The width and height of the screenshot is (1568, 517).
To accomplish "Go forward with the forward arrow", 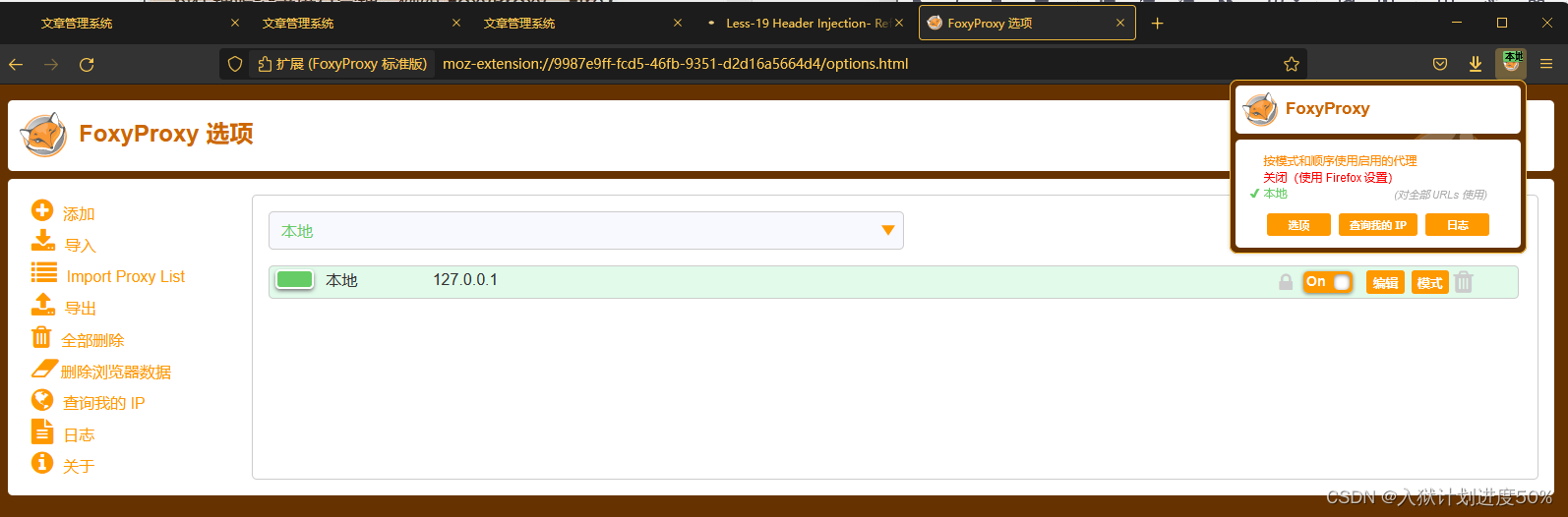I will point(51,64).
